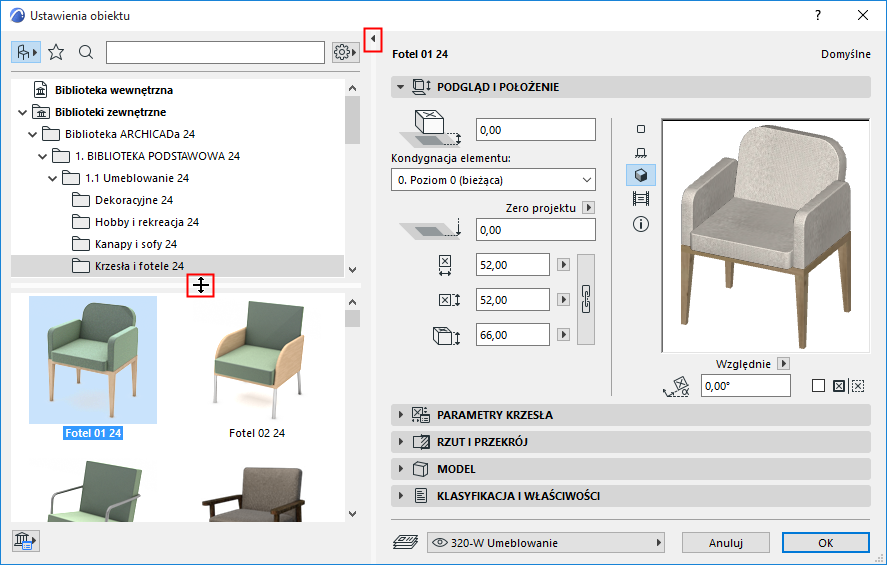887x565 pixels.
Task: Click the RZUT I PRZEKRÓJ panel icon
Action: coord(421,442)
